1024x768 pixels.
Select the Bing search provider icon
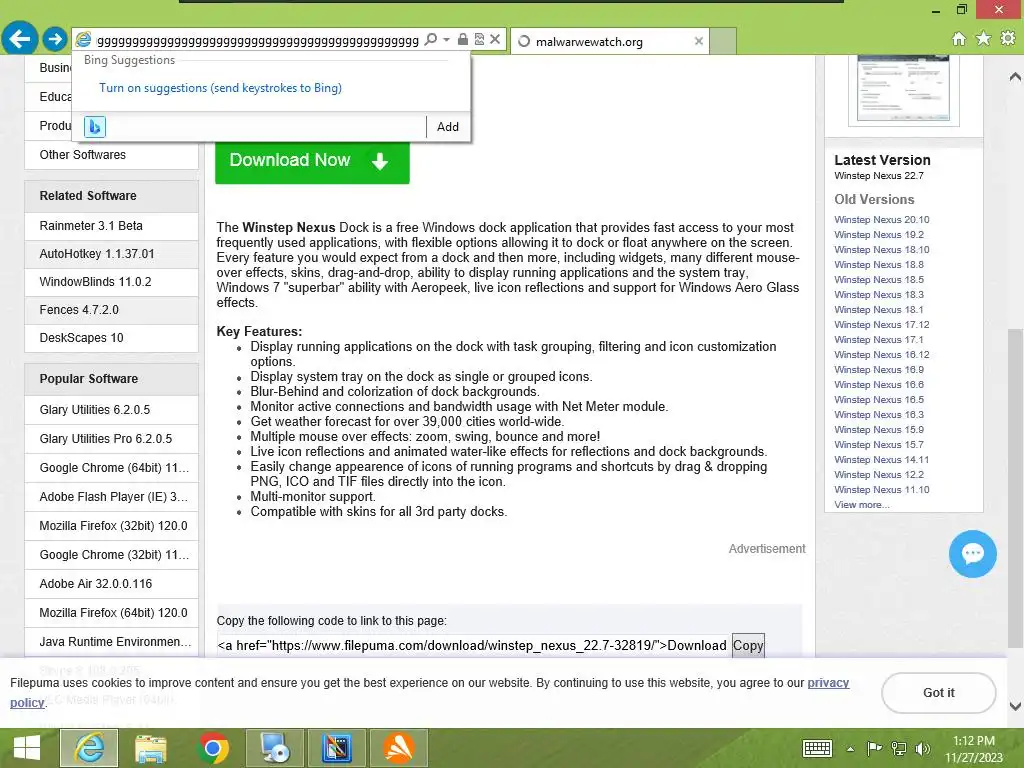click(95, 127)
